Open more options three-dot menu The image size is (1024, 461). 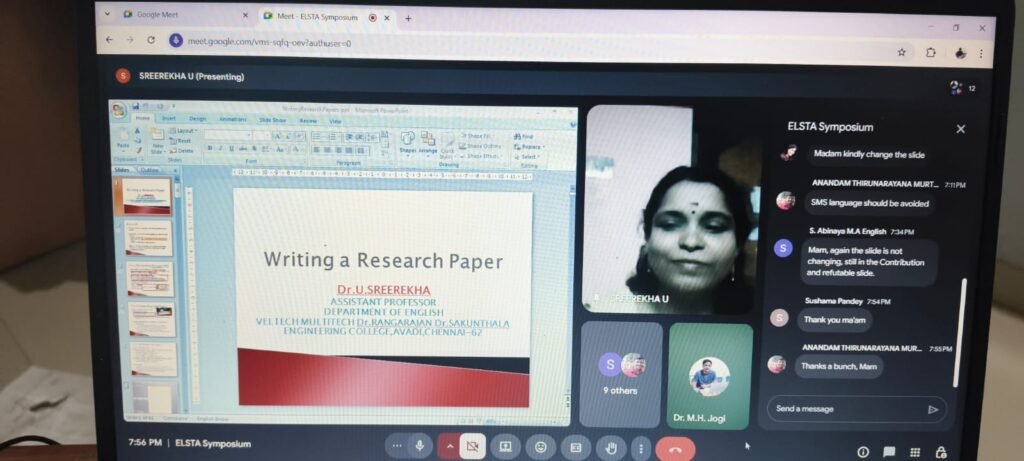tap(641, 447)
